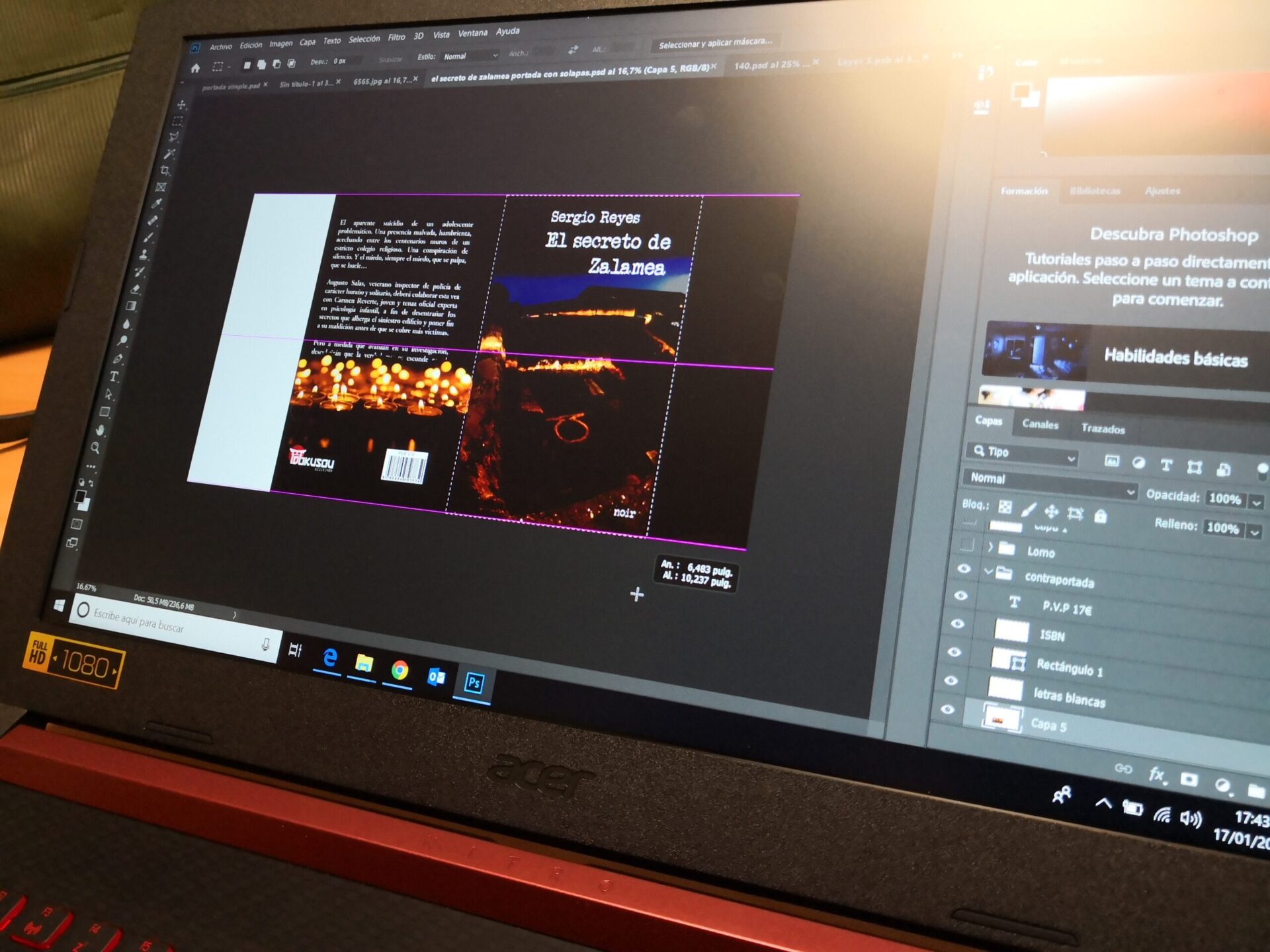Select the Pen tool

118,359
